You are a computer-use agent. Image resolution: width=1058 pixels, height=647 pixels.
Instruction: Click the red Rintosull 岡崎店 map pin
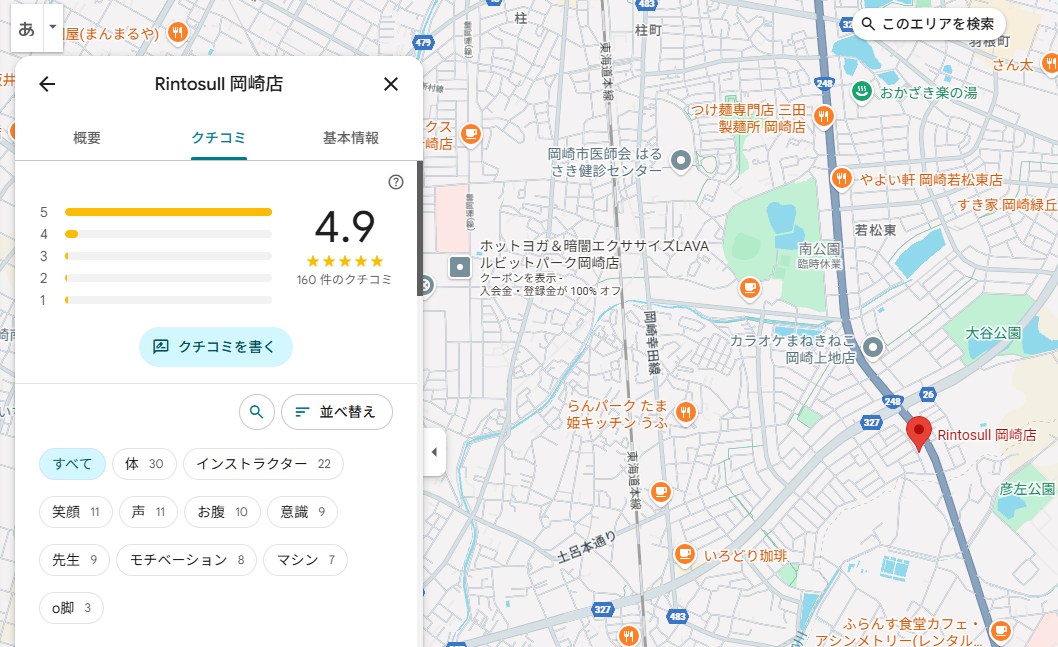(x=918, y=434)
